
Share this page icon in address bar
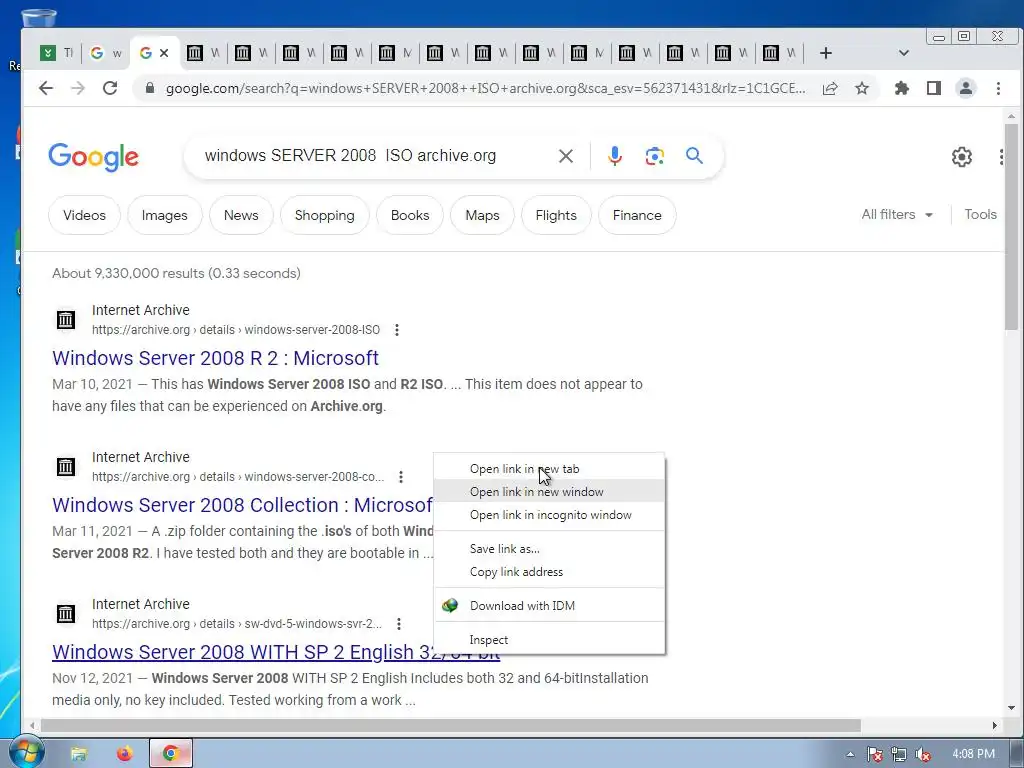pyautogui.click(x=829, y=88)
